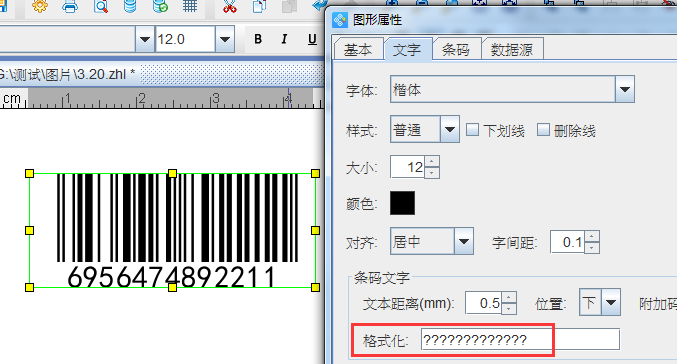This screenshot has height=364, width=677.
Task: Toggle Bold formatting button
Action: (258, 39)
